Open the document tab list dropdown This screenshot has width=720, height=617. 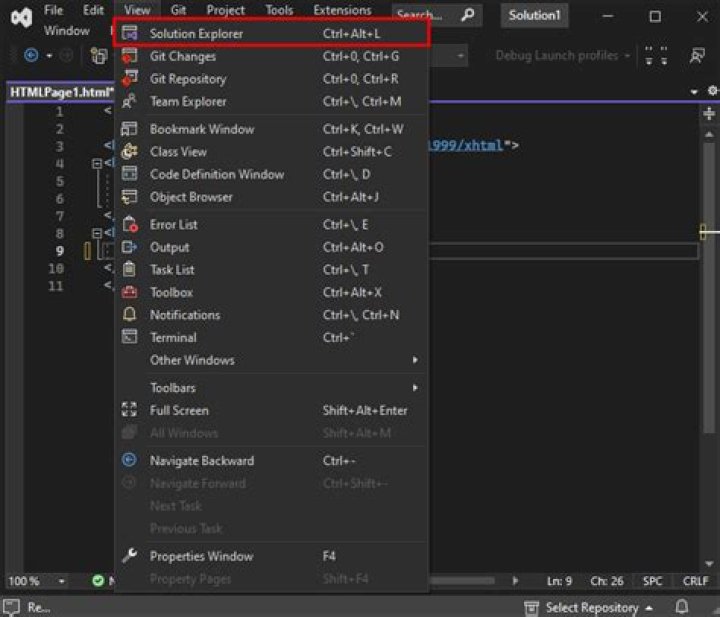tap(694, 91)
